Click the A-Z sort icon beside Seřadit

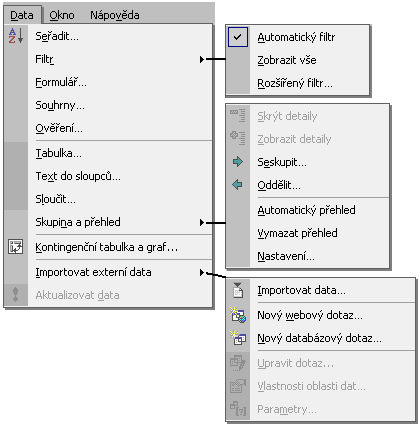click(x=16, y=36)
